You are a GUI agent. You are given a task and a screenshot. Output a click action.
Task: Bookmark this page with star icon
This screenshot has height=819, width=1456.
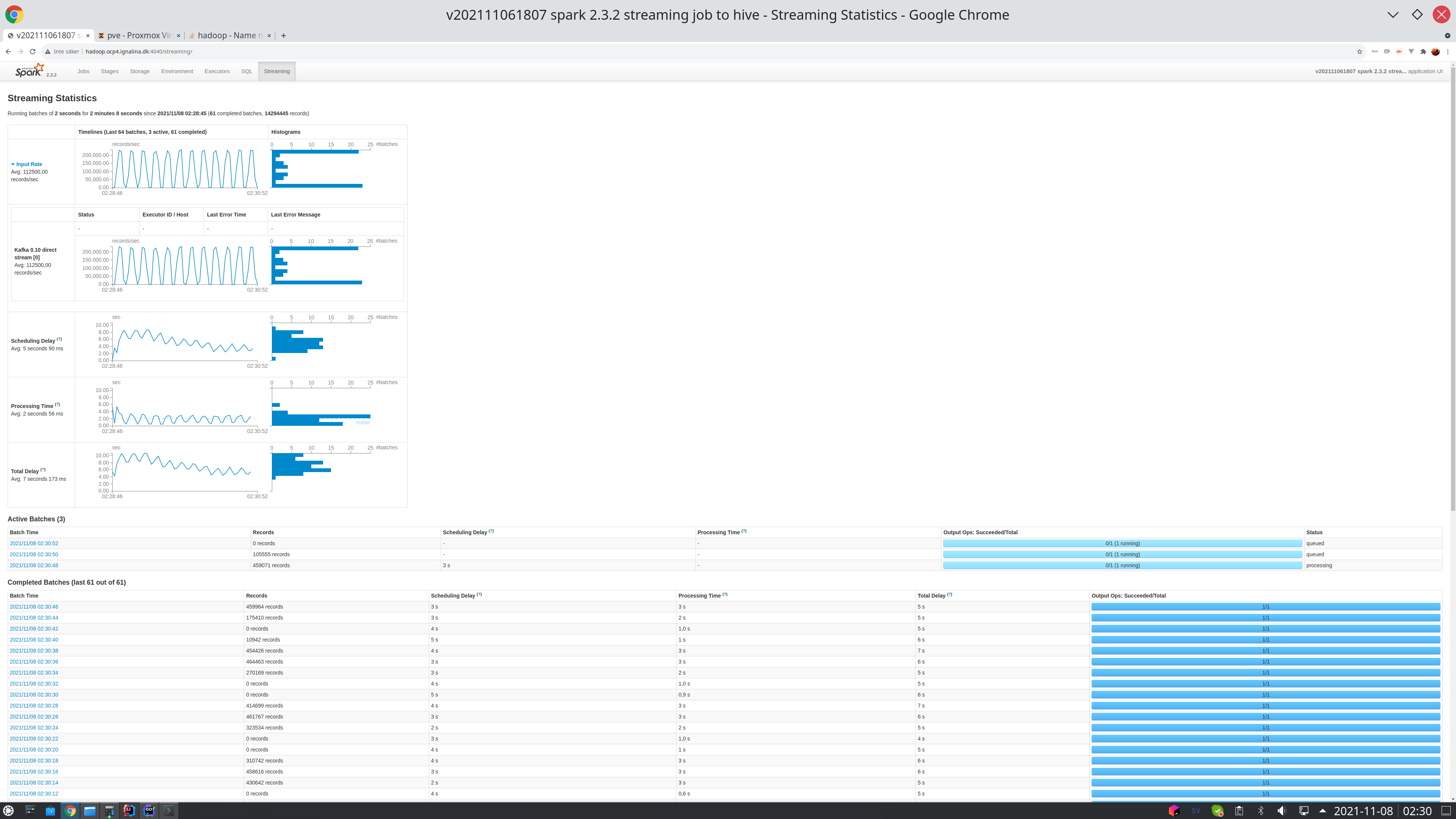tap(1359, 52)
